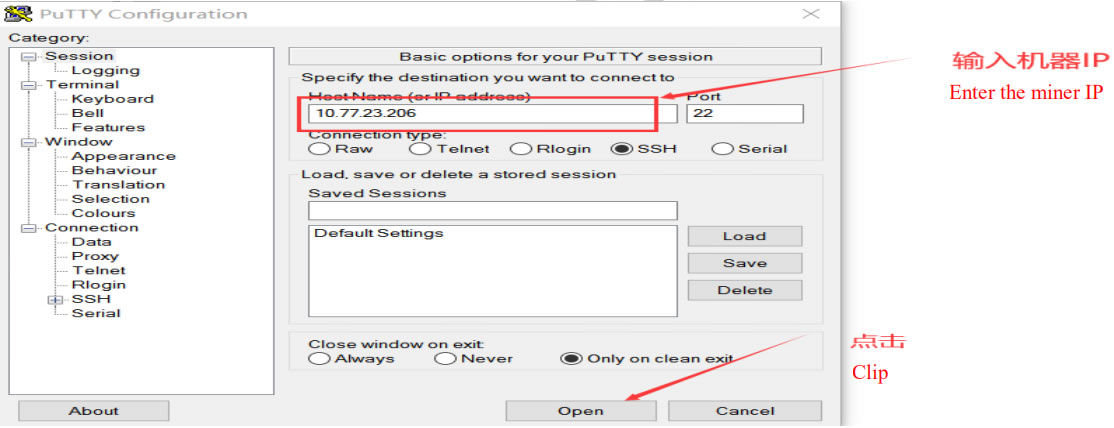Choose the Telnet connection type
Image resolution: width=1114 pixels, height=428 pixels.
point(420,149)
